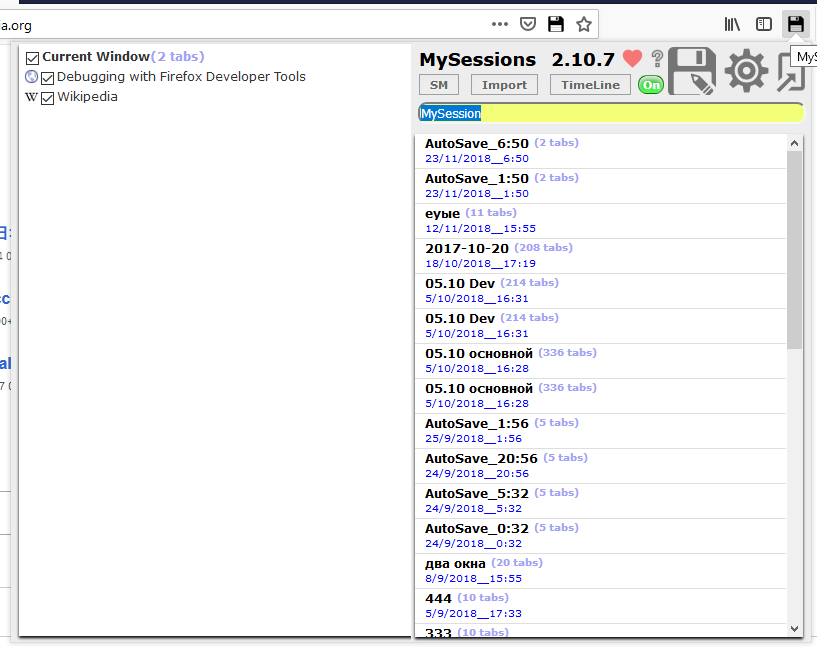
Task: Bookmark this page with the star icon
Action: pyautogui.click(x=584, y=24)
